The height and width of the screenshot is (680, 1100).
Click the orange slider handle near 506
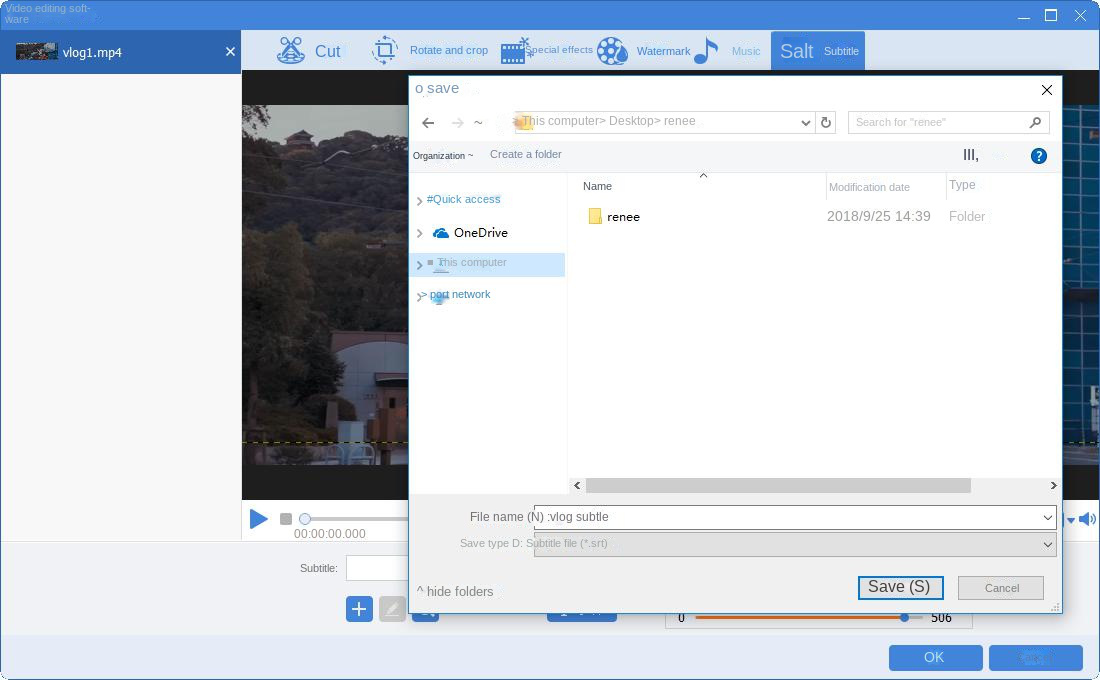point(904,618)
